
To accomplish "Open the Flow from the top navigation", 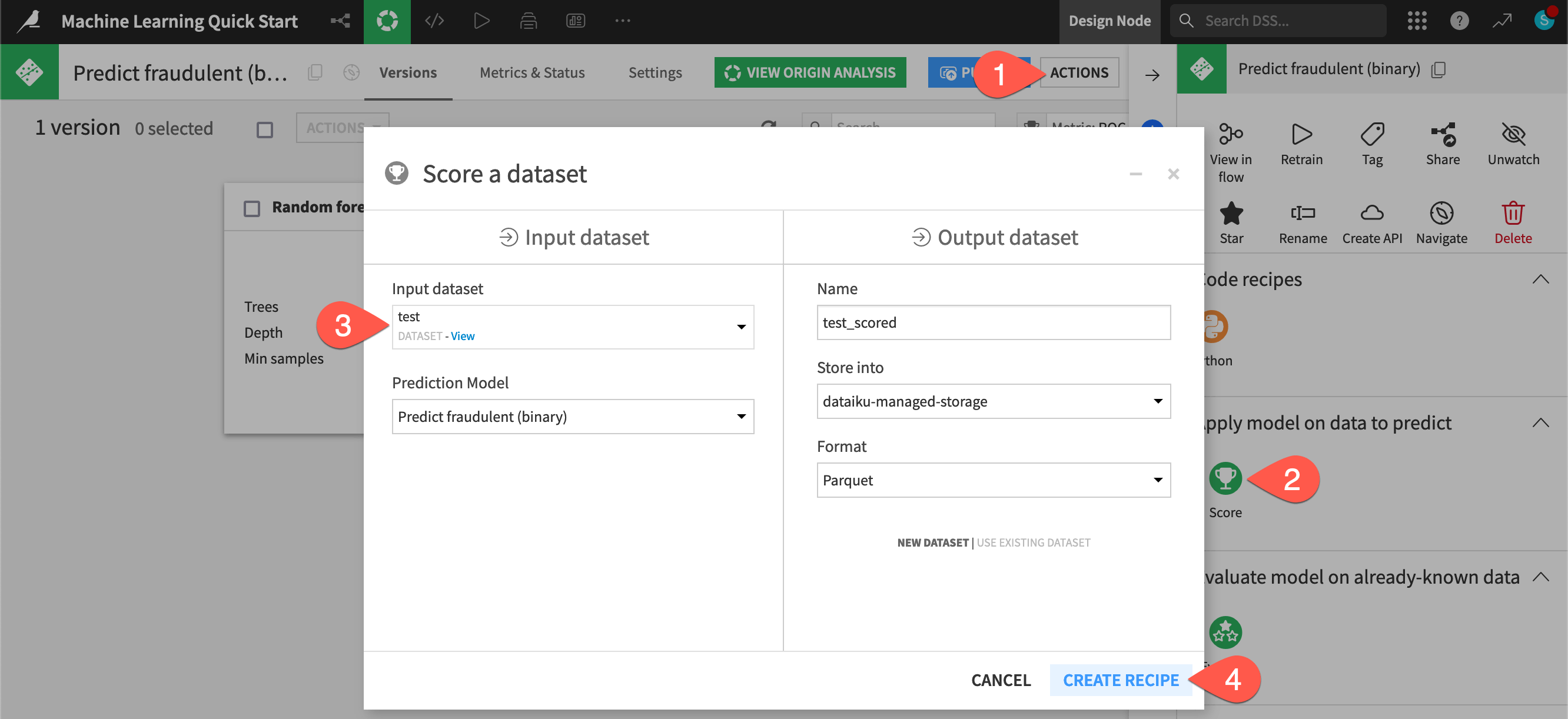I will [340, 20].
